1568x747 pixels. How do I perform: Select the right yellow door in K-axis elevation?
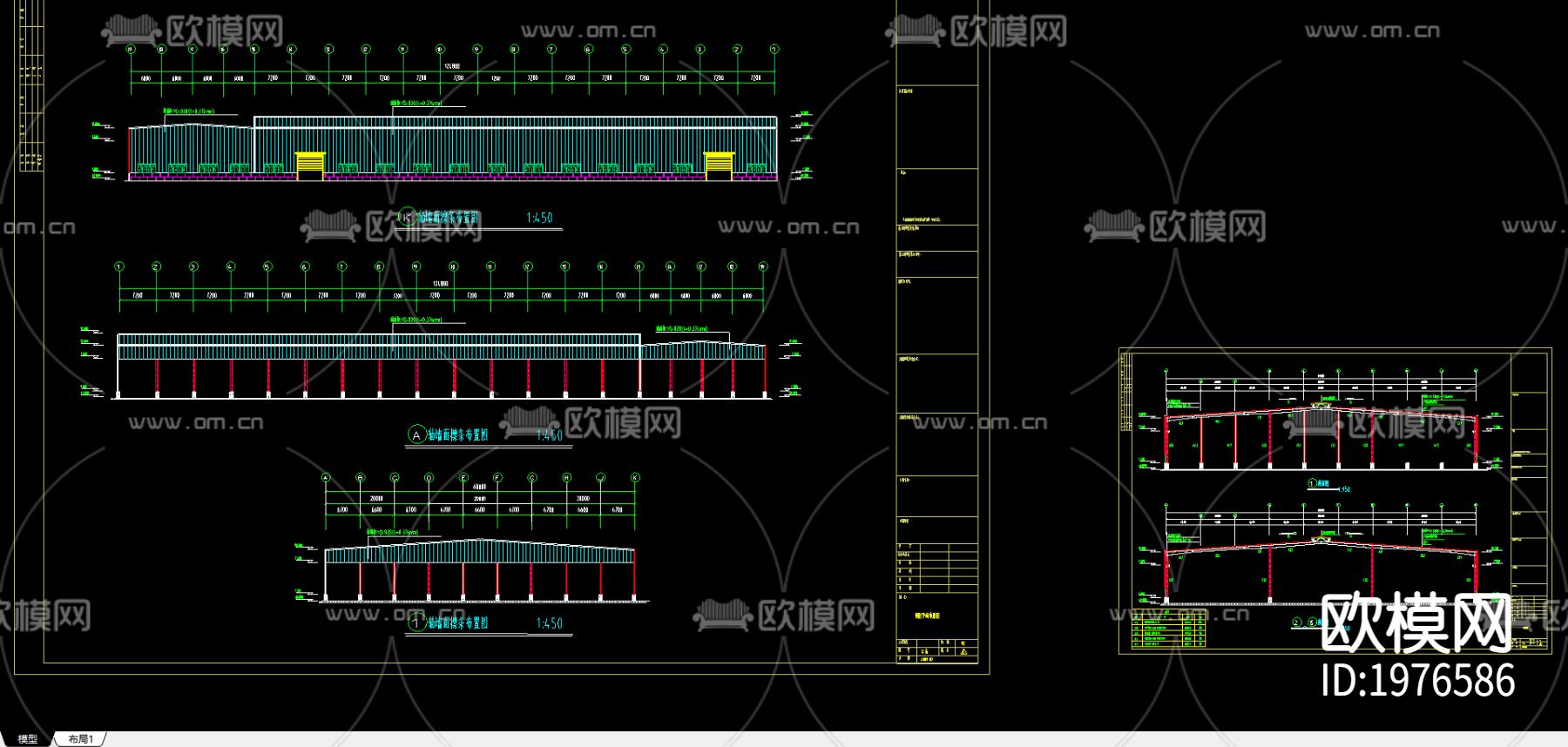pyautogui.click(x=719, y=165)
